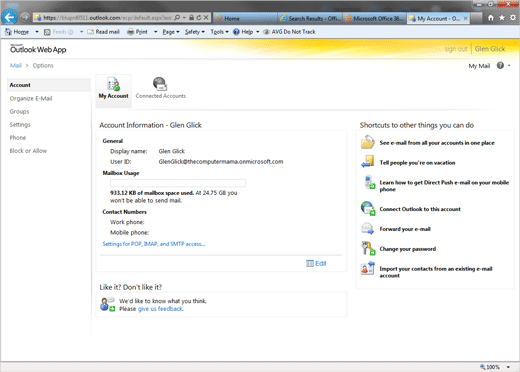Open Settings for POP, IMAP, SMTP access link
Image resolution: width=520 pixels, height=372 pixels.
154,244
